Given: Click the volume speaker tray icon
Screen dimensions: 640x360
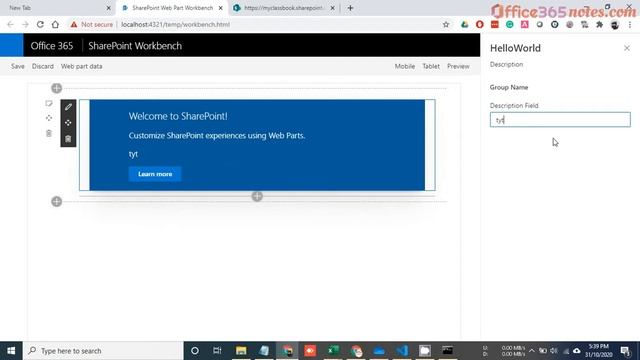Looking at the screenshot, I should 554,351.
